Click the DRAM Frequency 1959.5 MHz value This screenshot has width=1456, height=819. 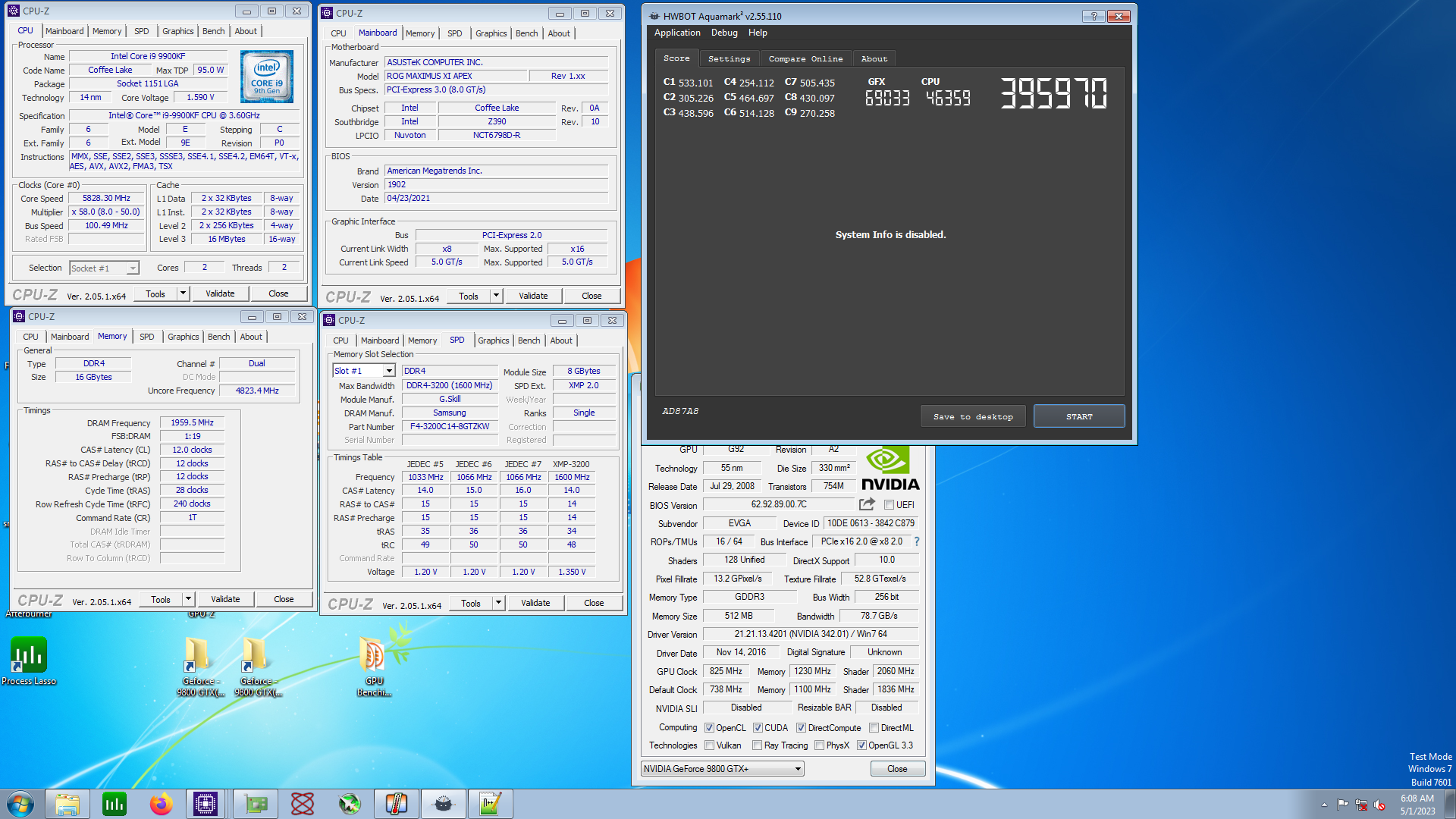pyautogui.click(x=192, y=422)
